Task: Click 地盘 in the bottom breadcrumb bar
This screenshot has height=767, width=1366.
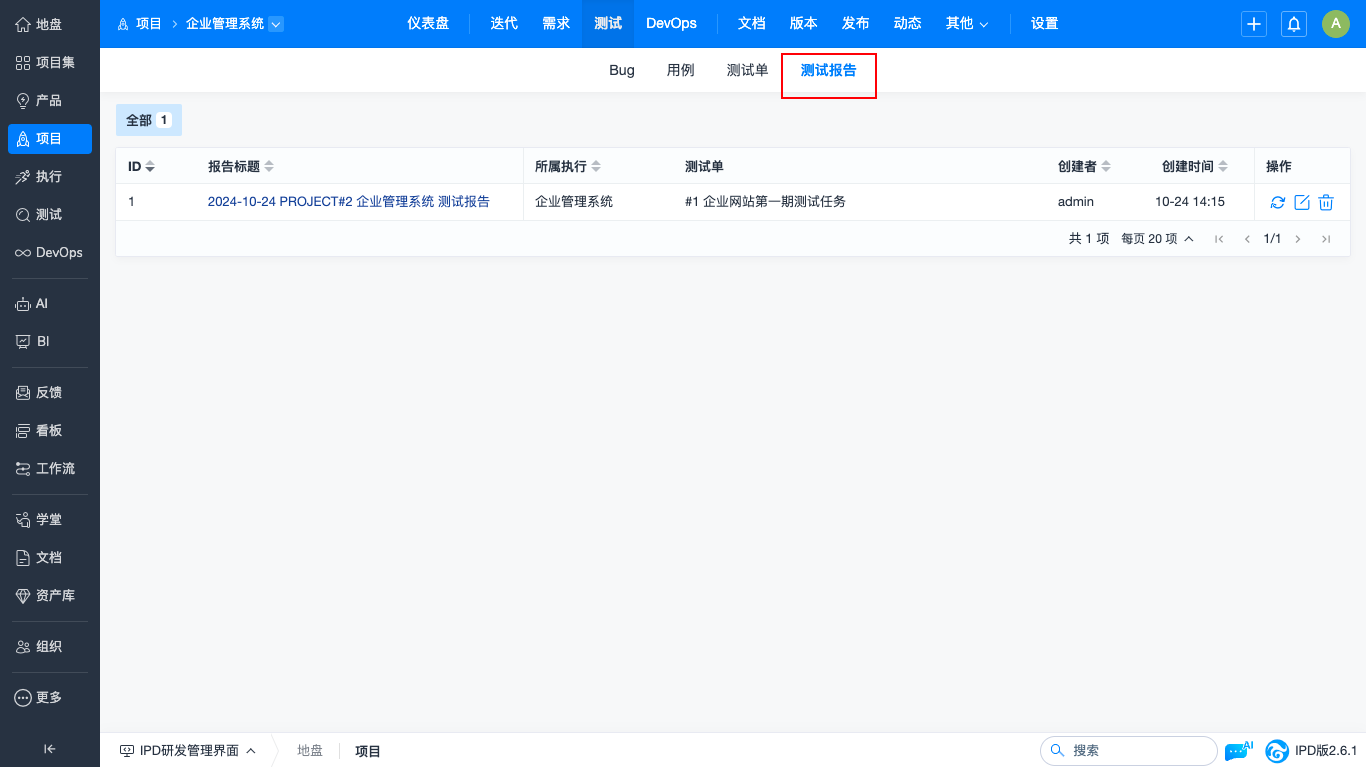Action: pyautogui.click(x=310, y=751)
